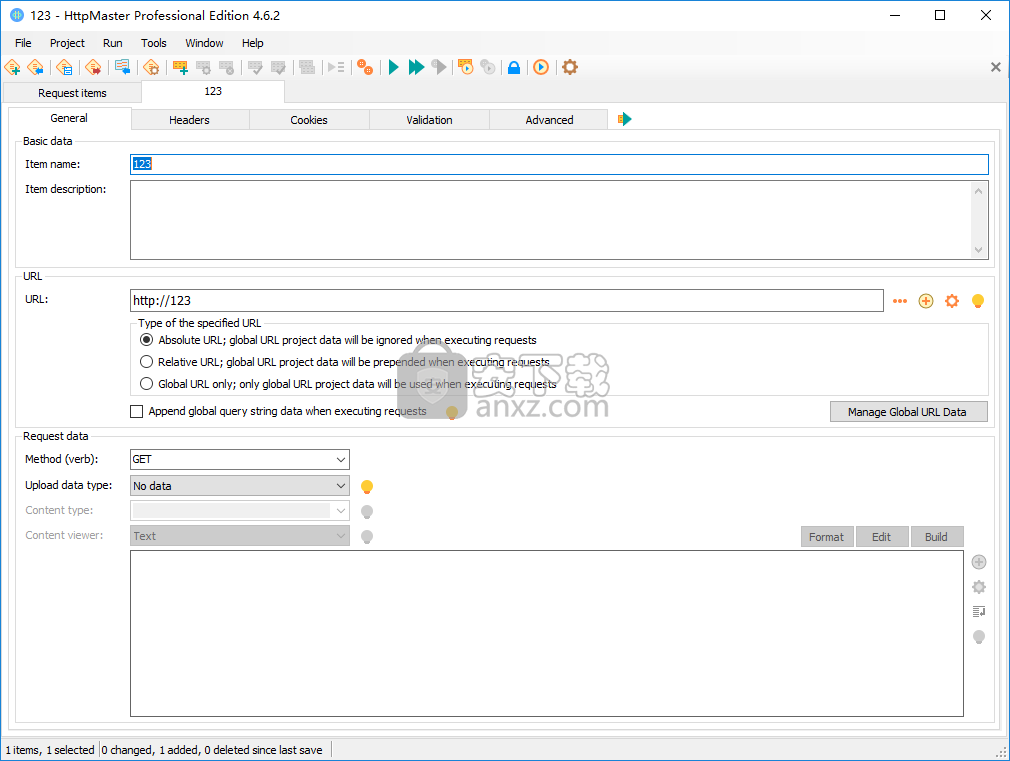Click the orange parameters circles toolbar icon
This screenshot has height=761, width=1010.
point(365,67)
